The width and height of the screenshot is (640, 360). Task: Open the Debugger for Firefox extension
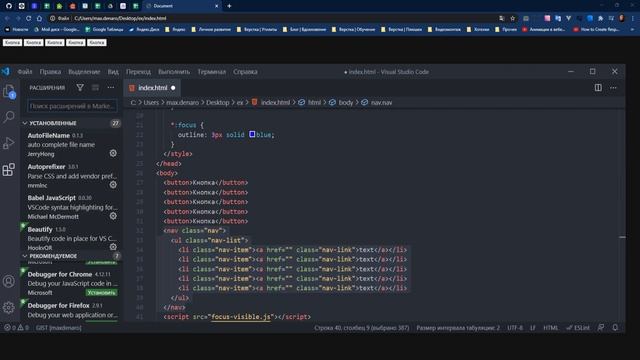click(x=71, y=310)
